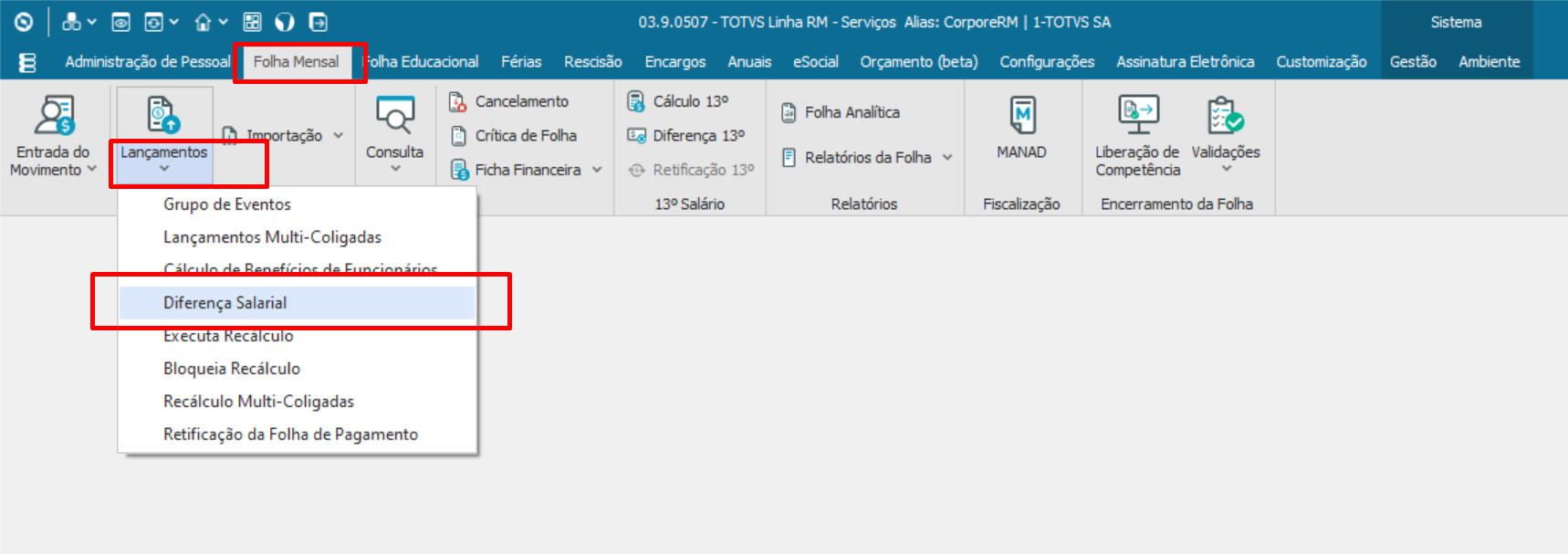
Task: Click the MANAD icon
Action: click(1023, 115)
